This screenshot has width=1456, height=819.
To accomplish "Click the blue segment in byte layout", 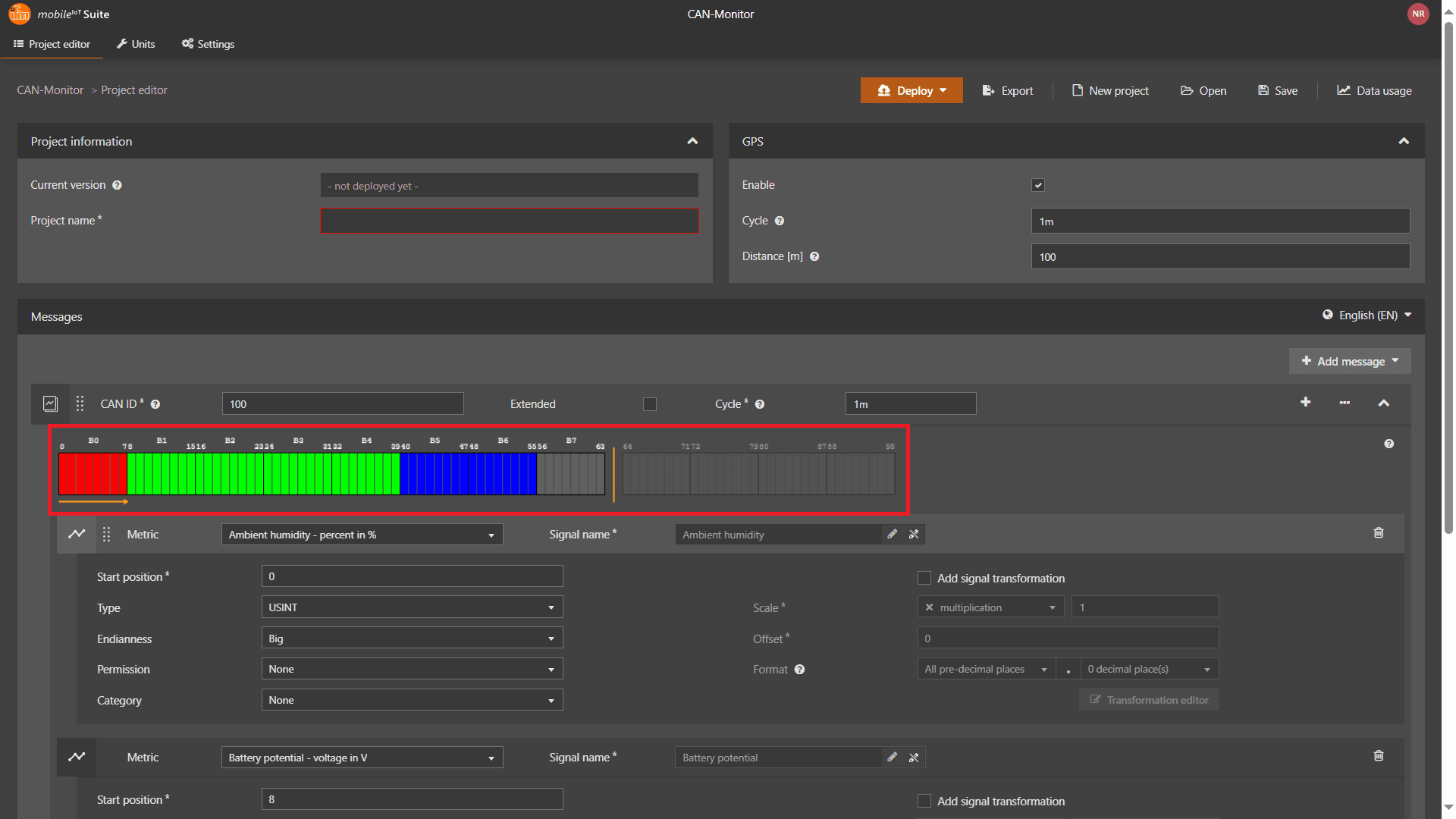I will pyautogui.click(x=468, y=474).
